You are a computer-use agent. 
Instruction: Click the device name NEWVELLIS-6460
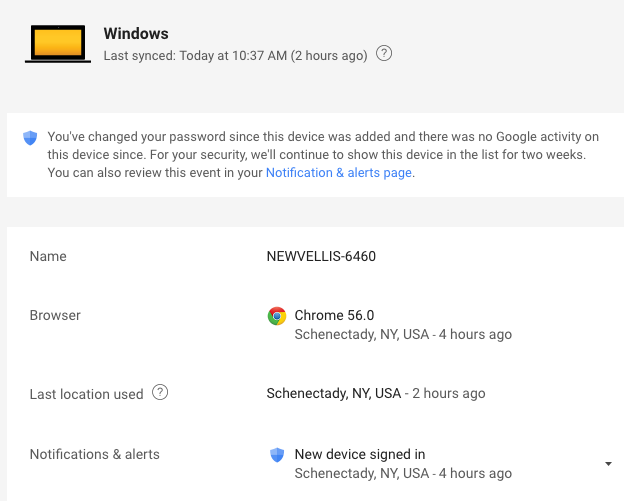click(x=321, y=256)
